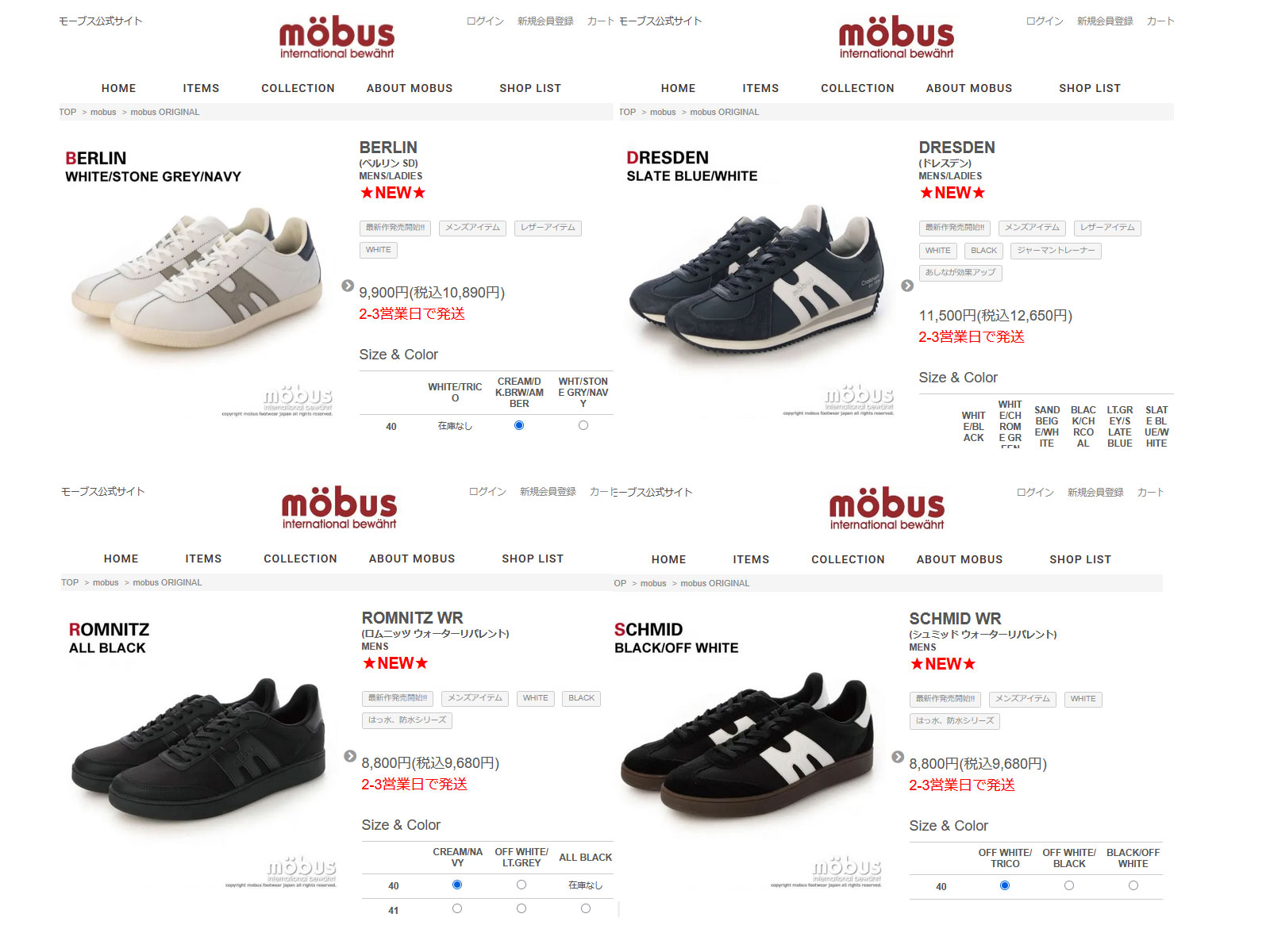The height and width of the screenshot is (952, 1270).
Task: Click the mobus logo above Schmid product
Action: click(x=887, y=509)
